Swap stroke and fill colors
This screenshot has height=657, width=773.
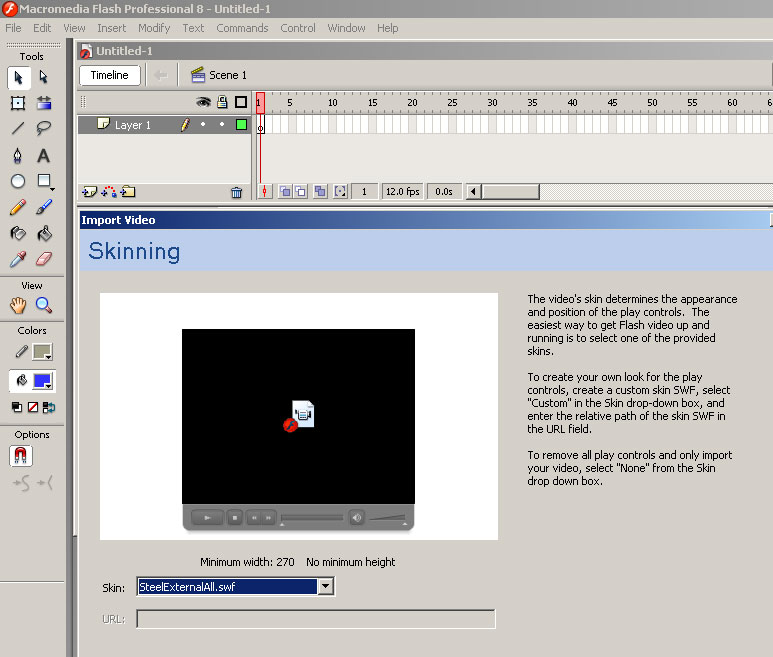click(x=49, y=407)
